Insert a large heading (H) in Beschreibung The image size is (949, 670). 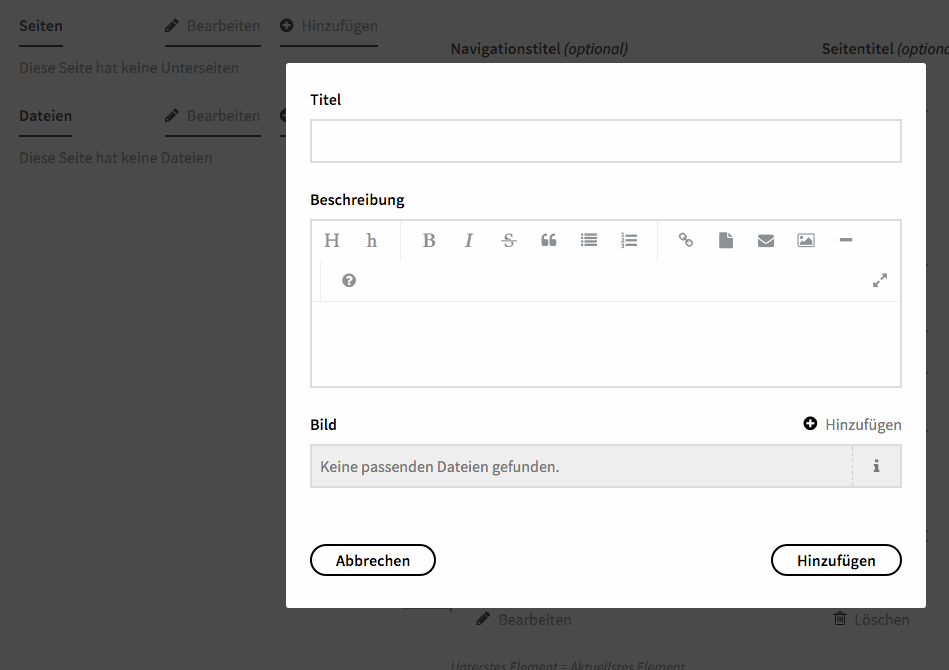332,240
